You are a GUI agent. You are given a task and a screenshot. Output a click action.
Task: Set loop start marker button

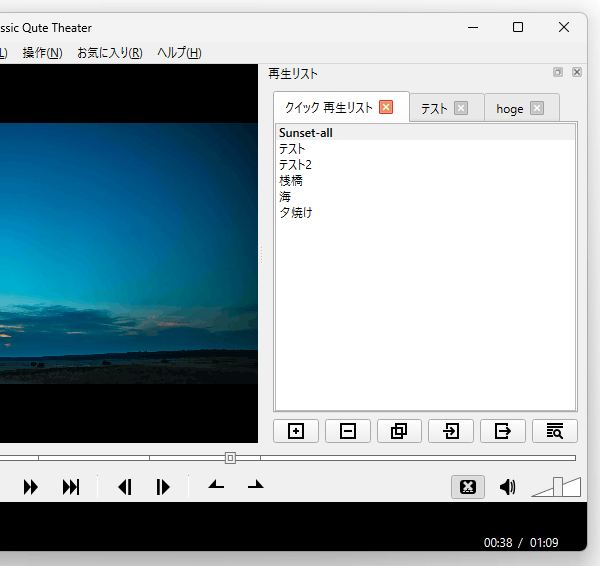216,485
